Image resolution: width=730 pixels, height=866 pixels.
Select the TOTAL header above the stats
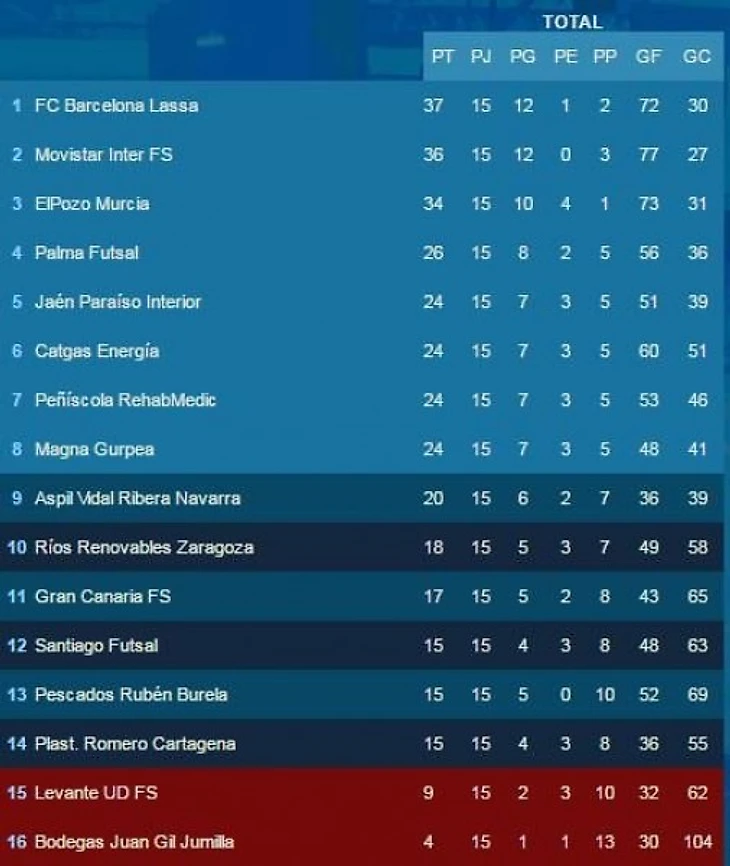[572, 22]
